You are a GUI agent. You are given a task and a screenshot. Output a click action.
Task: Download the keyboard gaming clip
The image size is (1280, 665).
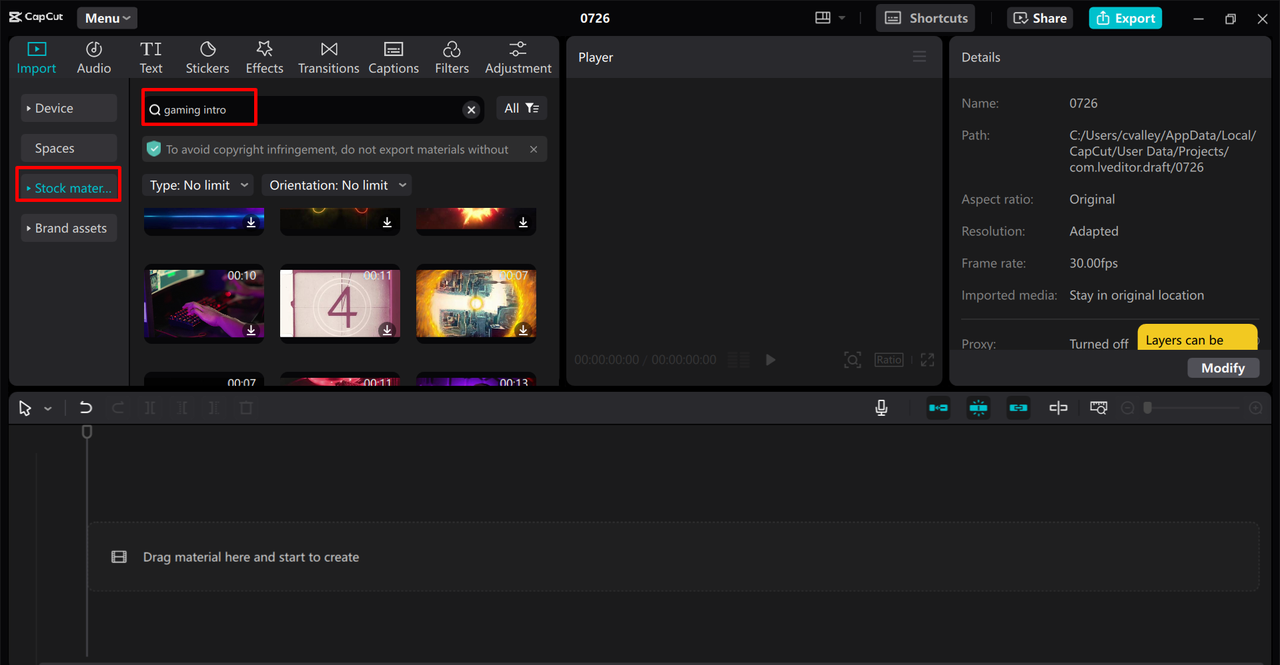coord(251,330)
